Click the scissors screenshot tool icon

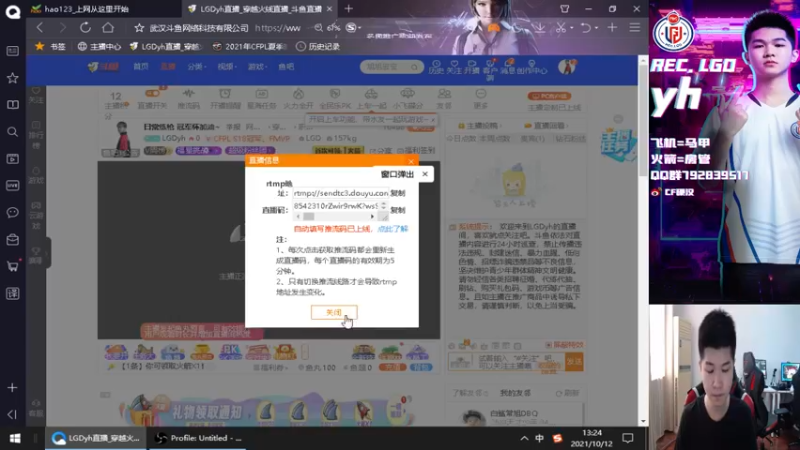click(x=561, y=28)
